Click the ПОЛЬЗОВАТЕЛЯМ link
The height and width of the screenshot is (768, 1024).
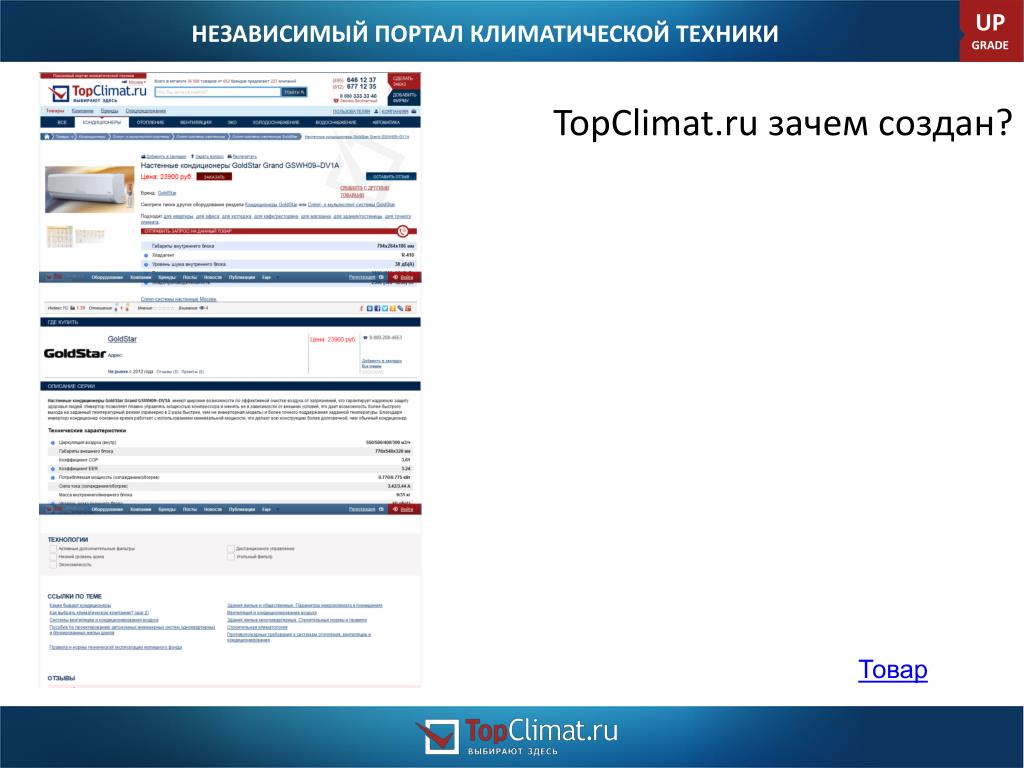tap(351, 112)
